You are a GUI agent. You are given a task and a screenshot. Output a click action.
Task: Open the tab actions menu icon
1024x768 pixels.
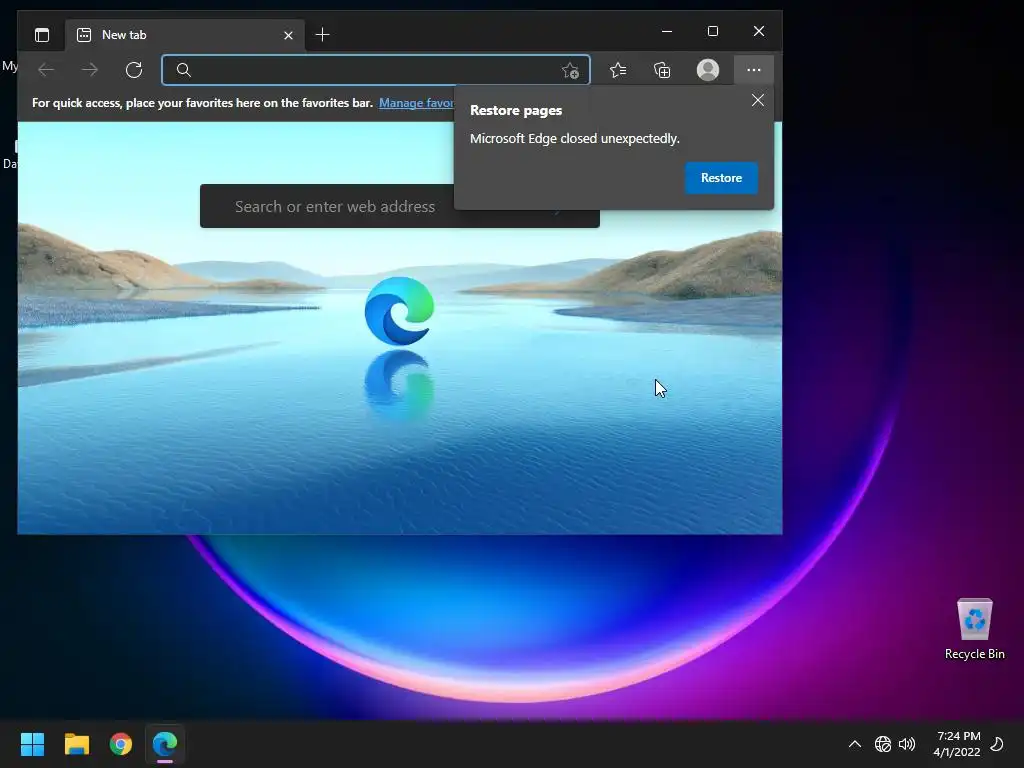(42, 35)
